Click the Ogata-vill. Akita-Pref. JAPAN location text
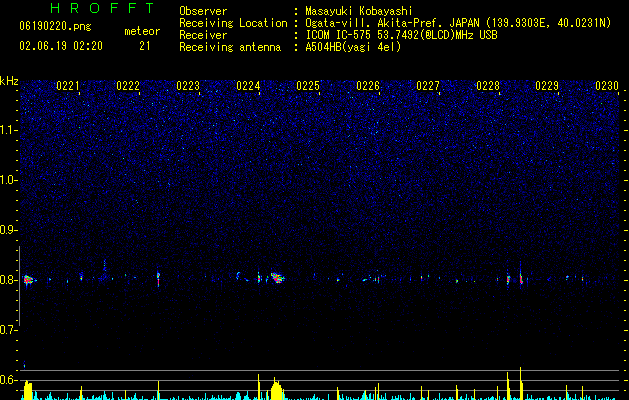Viewport: 629px width, 400px height. tap(458, 23)
